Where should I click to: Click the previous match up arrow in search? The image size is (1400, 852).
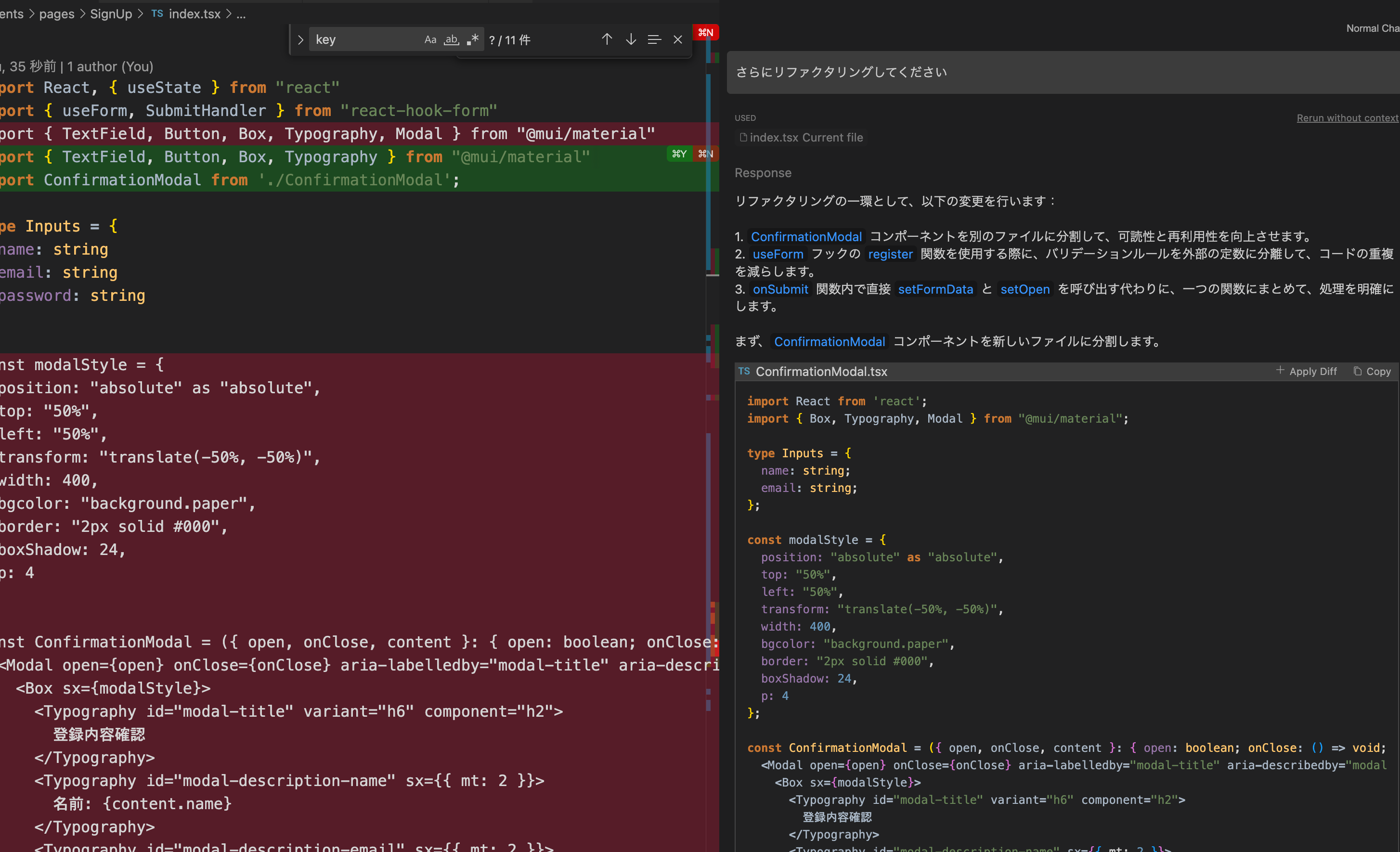[607, 39]
